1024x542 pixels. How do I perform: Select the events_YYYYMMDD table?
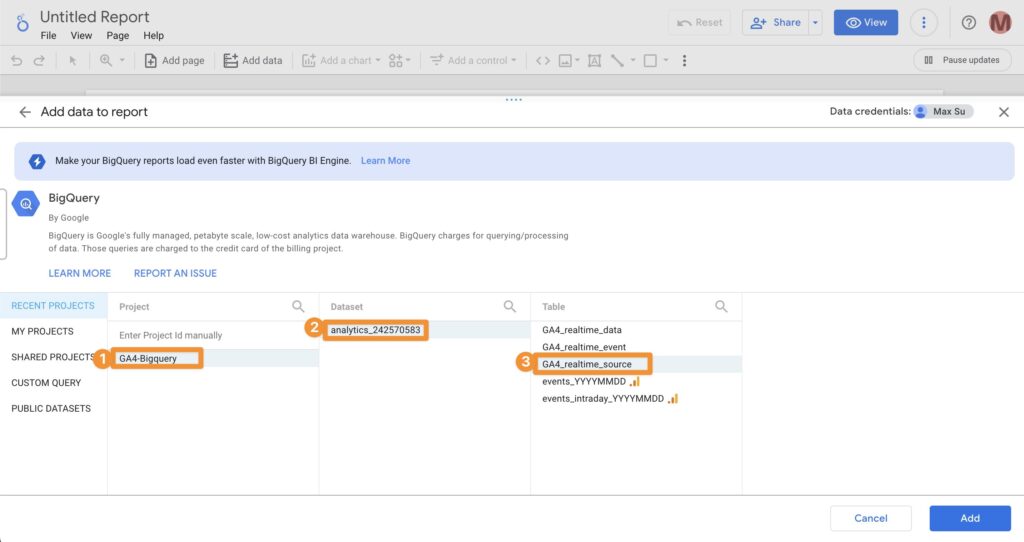click(636, 381)
